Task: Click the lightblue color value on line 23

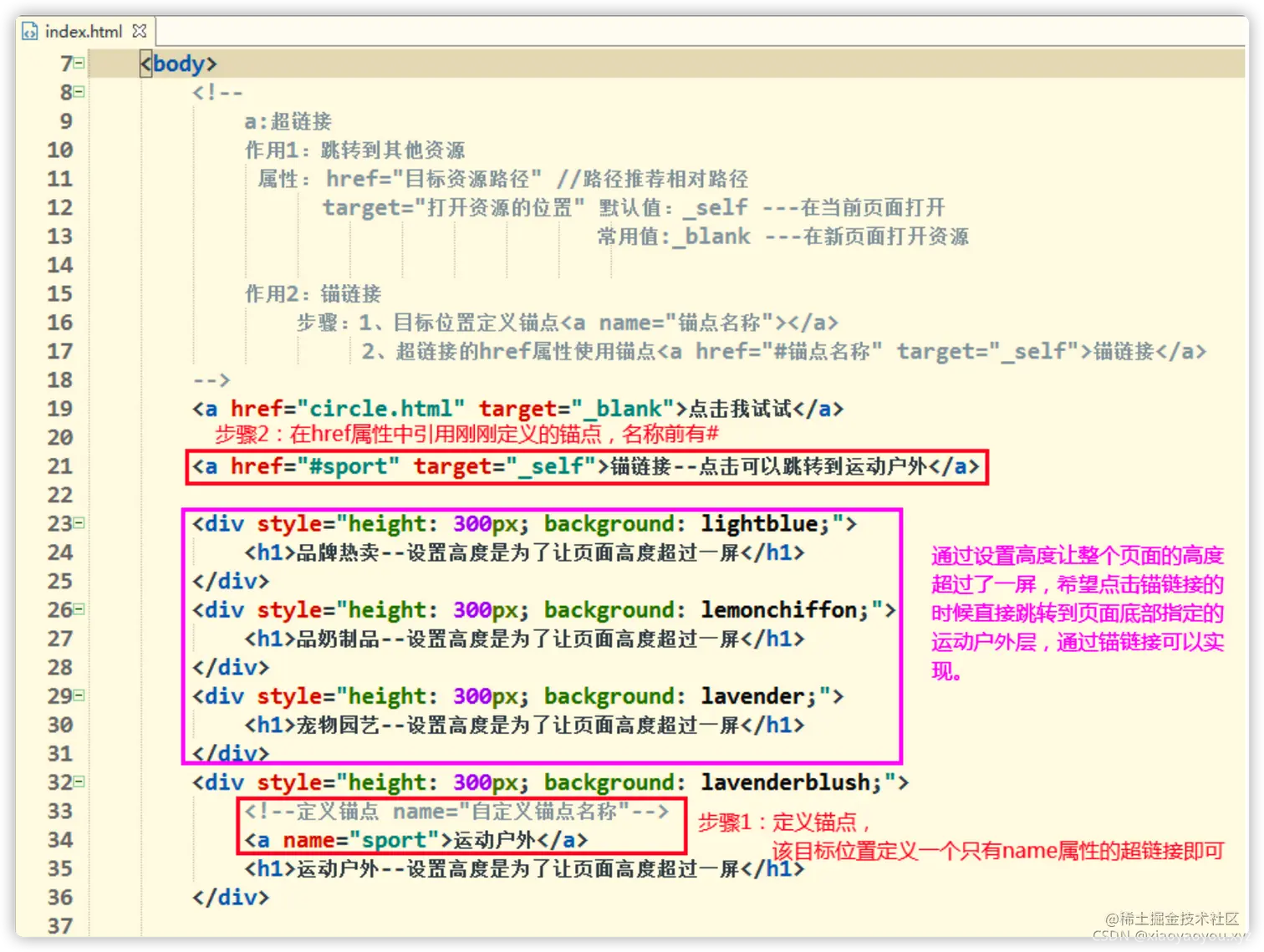Action: click(758, 523)
